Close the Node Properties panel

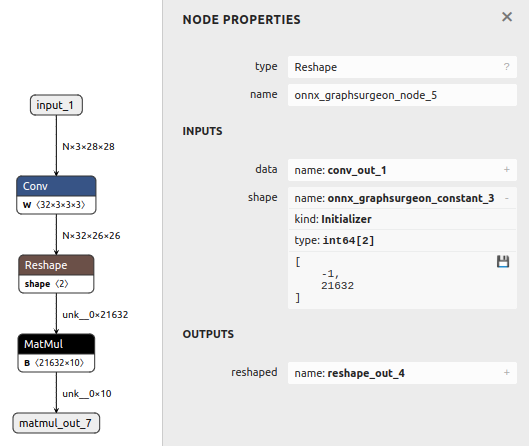(x=507, y=17)
